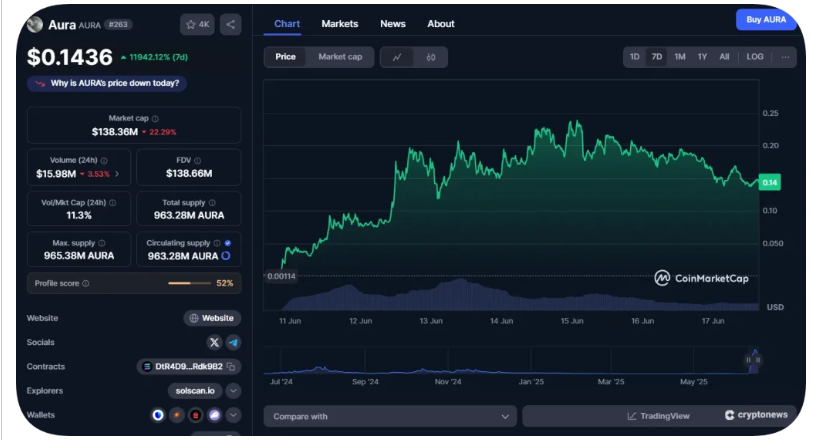Copy the DtR4D9...Rdk982 contract address
Screen dimensions: 813x440
pos(230,367)
